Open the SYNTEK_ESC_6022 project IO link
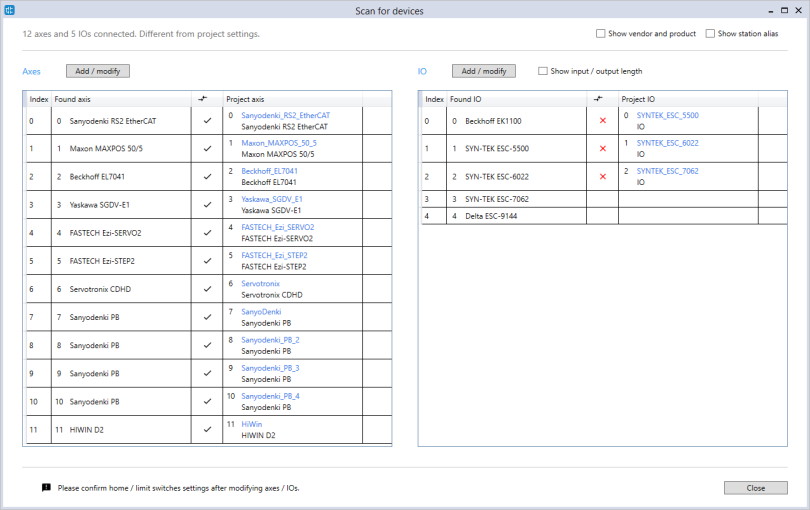This screenshot has width=810, height=510. pyautogui.click(x=667, y=143)
